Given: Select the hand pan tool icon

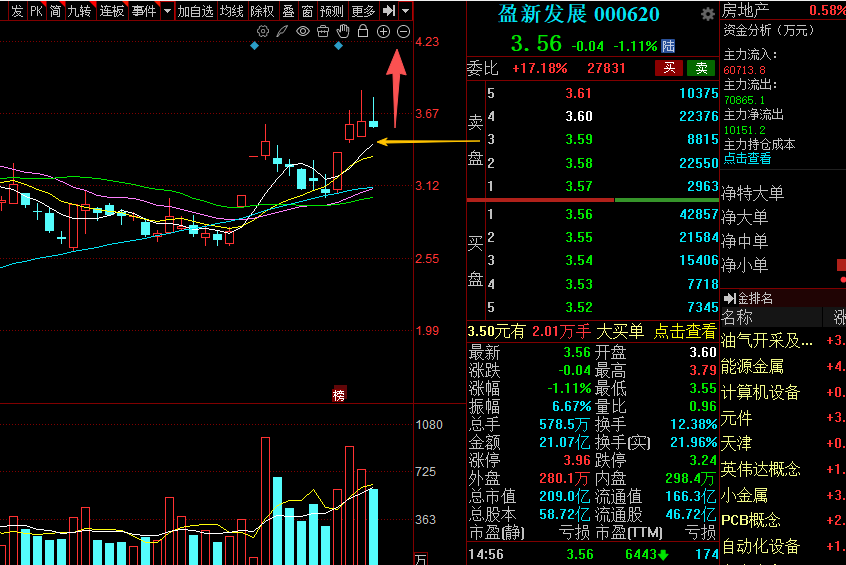Looking at the screenshot, I should point(343,31).
